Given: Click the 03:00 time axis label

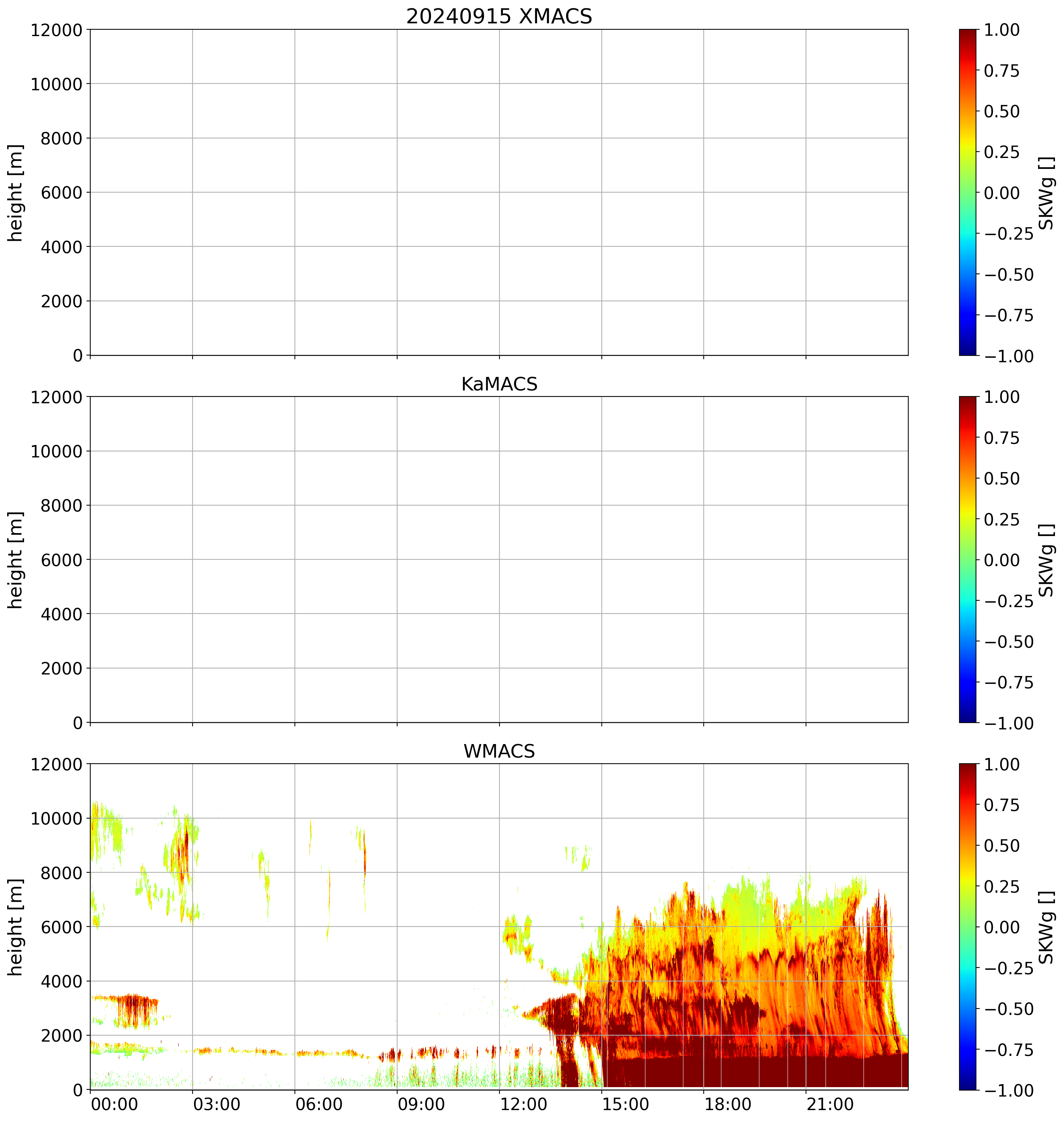Looking at the screenshot, I should click(217, 1104).
